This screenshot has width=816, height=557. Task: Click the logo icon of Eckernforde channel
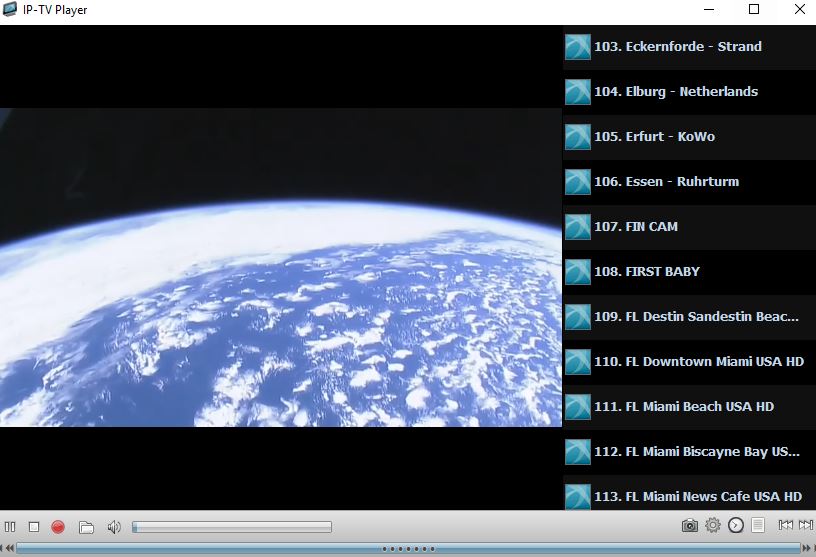[x=578, y=47]
